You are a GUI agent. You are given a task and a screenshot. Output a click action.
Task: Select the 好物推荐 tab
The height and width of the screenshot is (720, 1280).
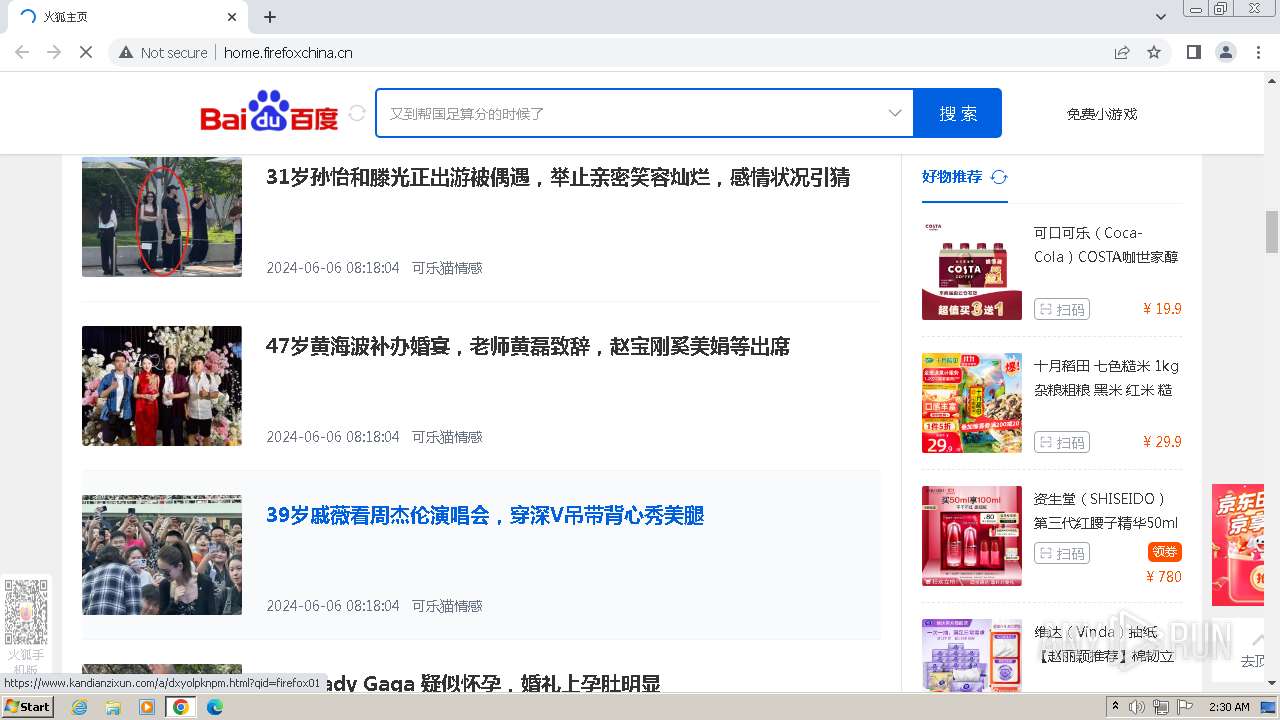click(952, 177)
